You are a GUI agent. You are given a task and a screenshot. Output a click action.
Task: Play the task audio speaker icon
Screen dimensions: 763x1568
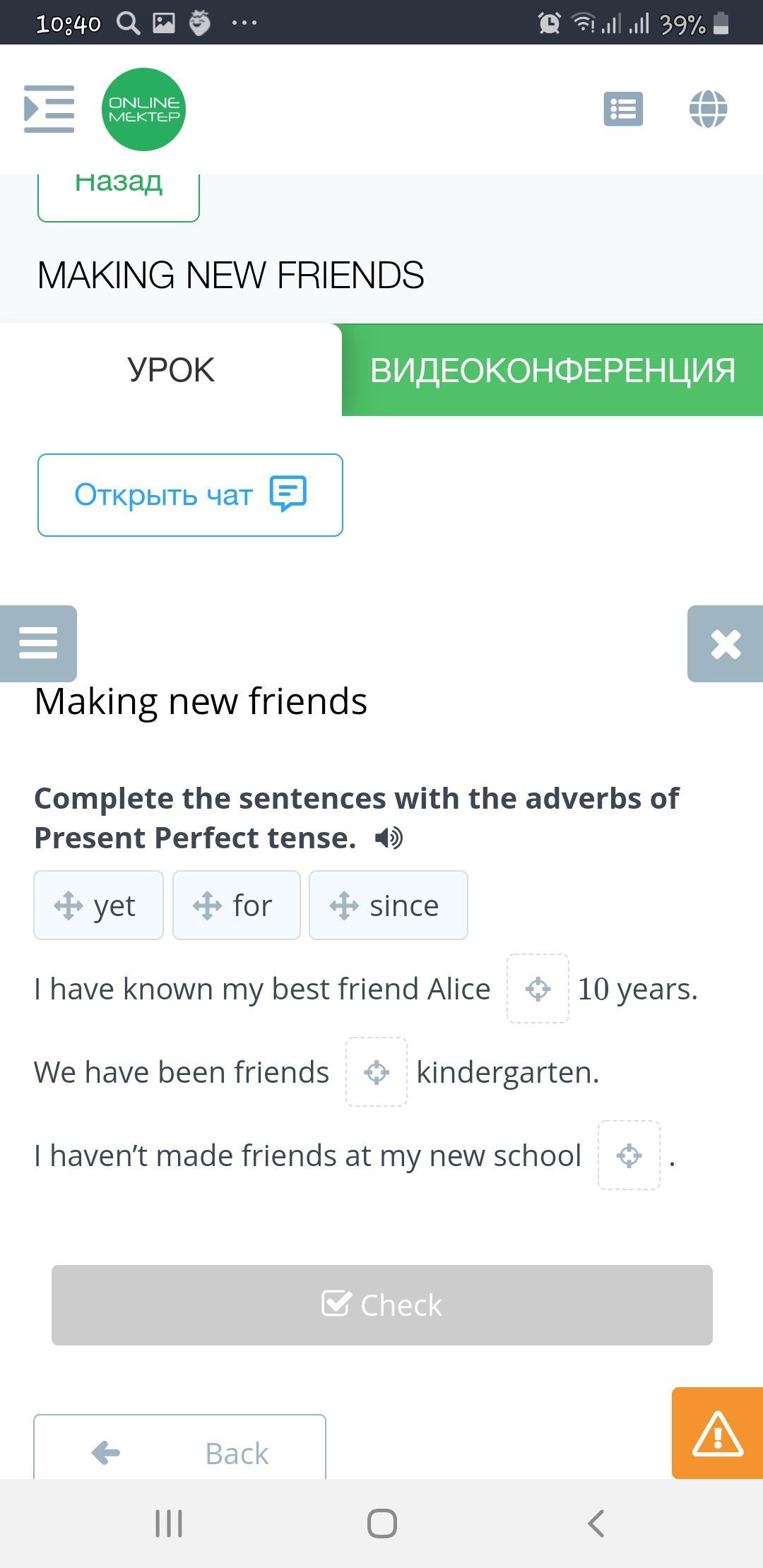389,838
